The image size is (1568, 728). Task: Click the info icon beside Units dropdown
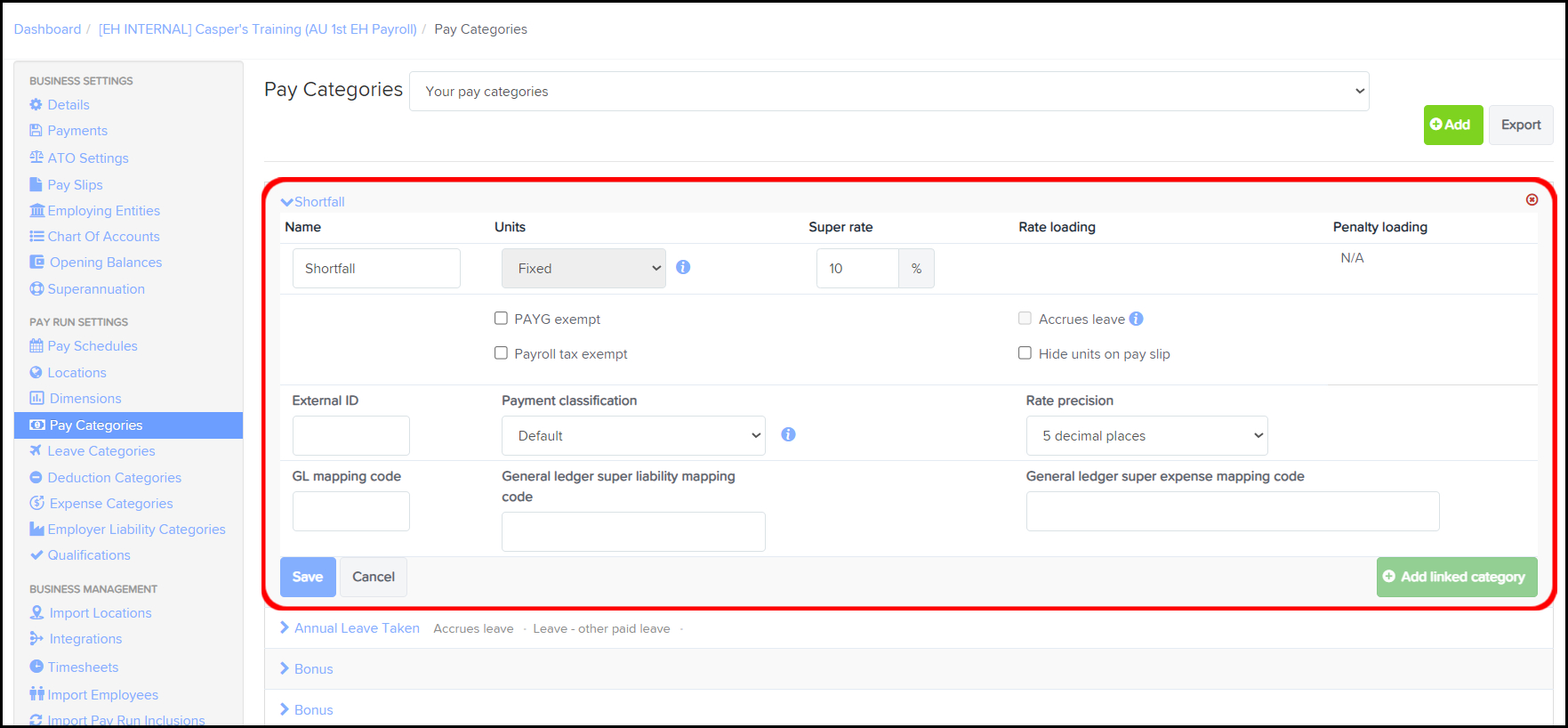683,267
